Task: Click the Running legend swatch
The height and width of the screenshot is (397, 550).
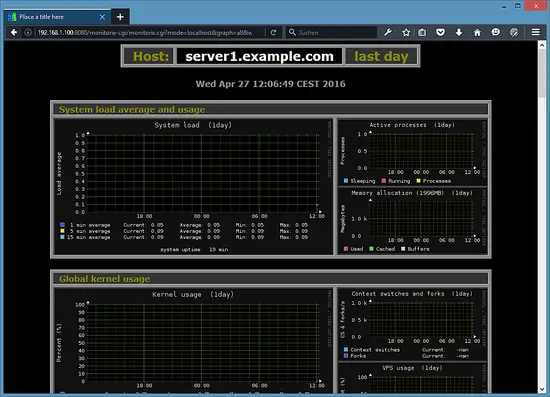Action: click(383, 181)
